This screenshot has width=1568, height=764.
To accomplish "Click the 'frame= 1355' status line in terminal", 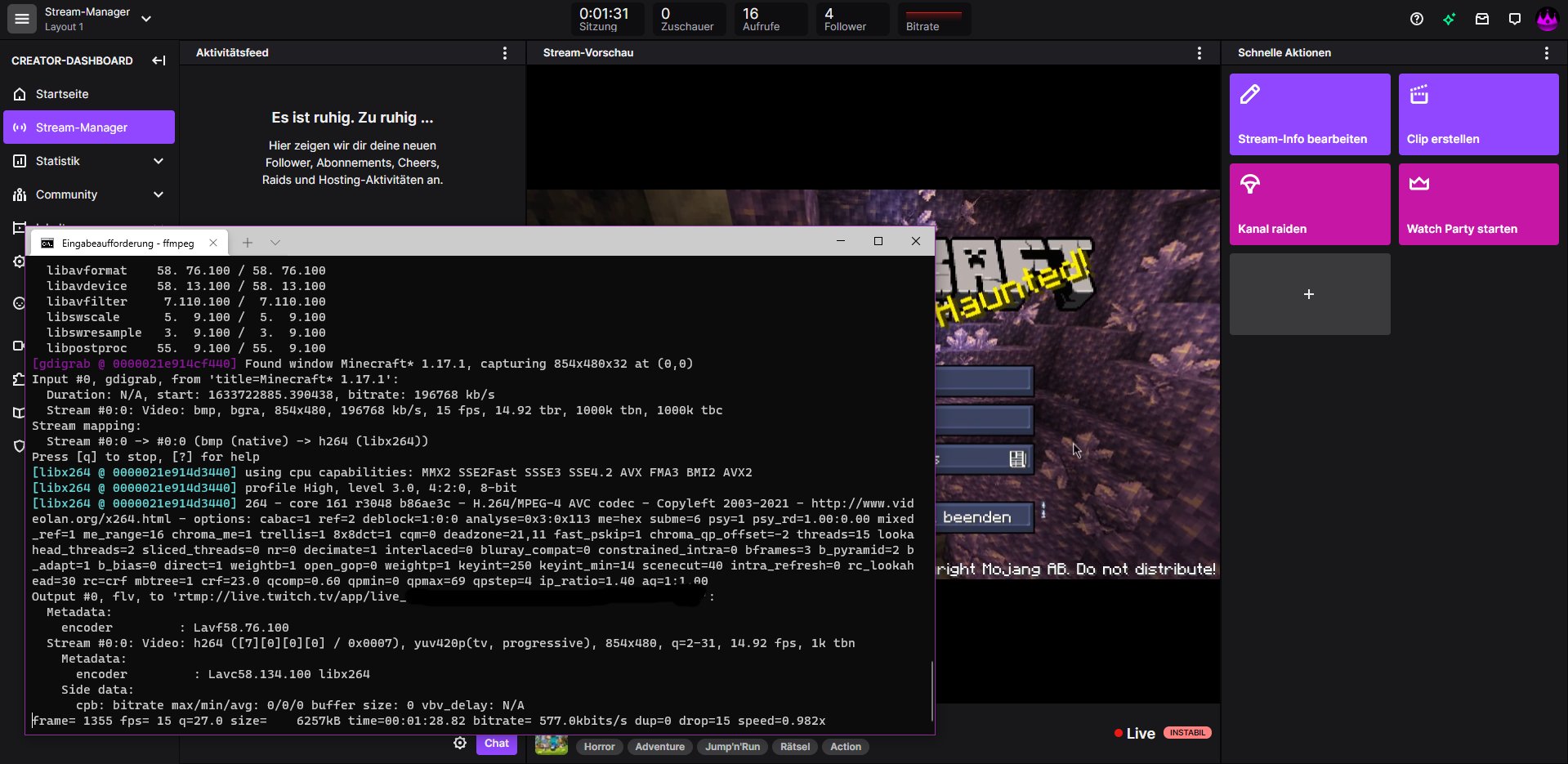I will tap(429, 721).
